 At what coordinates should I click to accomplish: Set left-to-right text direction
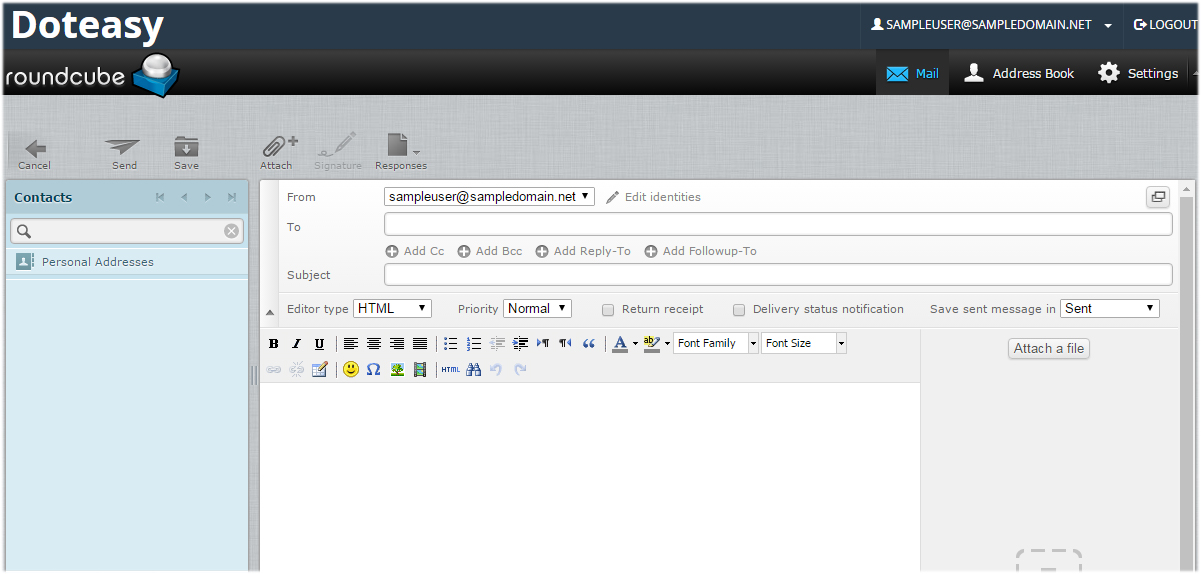(543, 343)
